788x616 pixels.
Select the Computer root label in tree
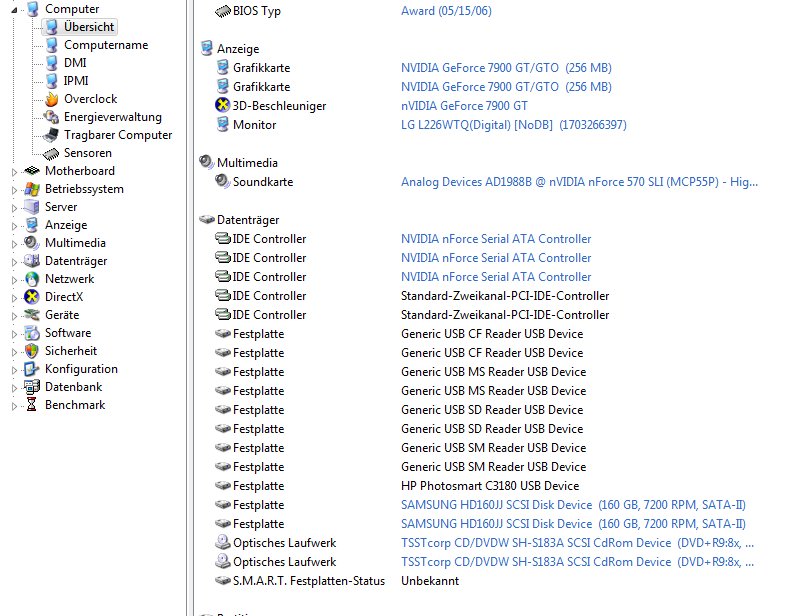pyautogui.click(x=72, y=9)
